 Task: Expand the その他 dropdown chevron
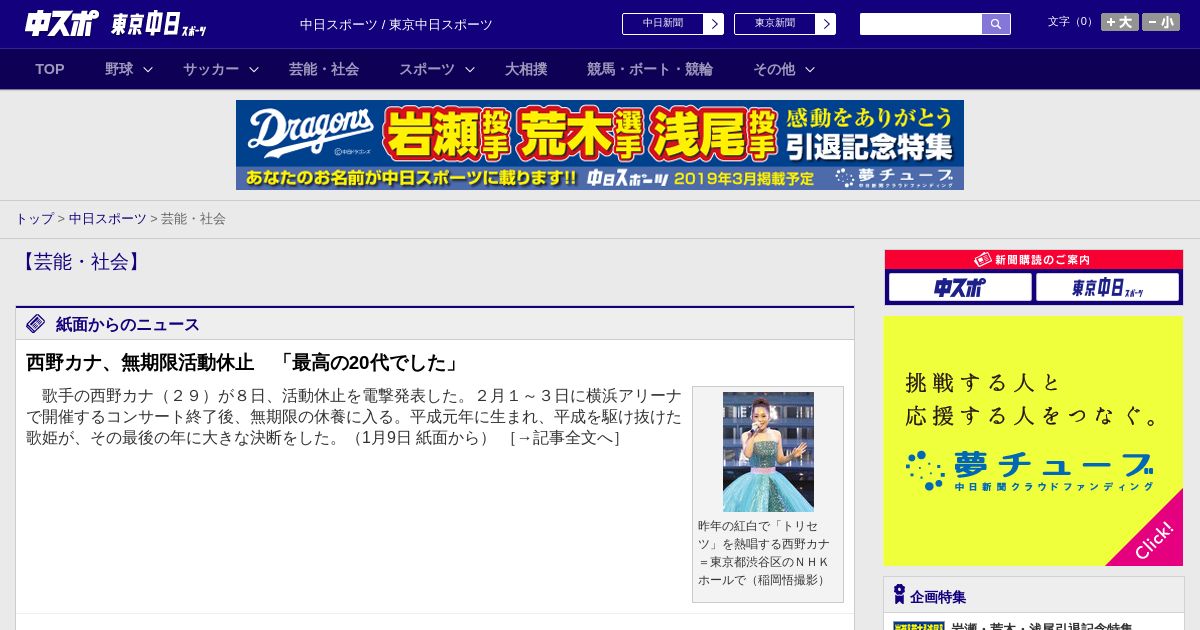click(810, 69)
